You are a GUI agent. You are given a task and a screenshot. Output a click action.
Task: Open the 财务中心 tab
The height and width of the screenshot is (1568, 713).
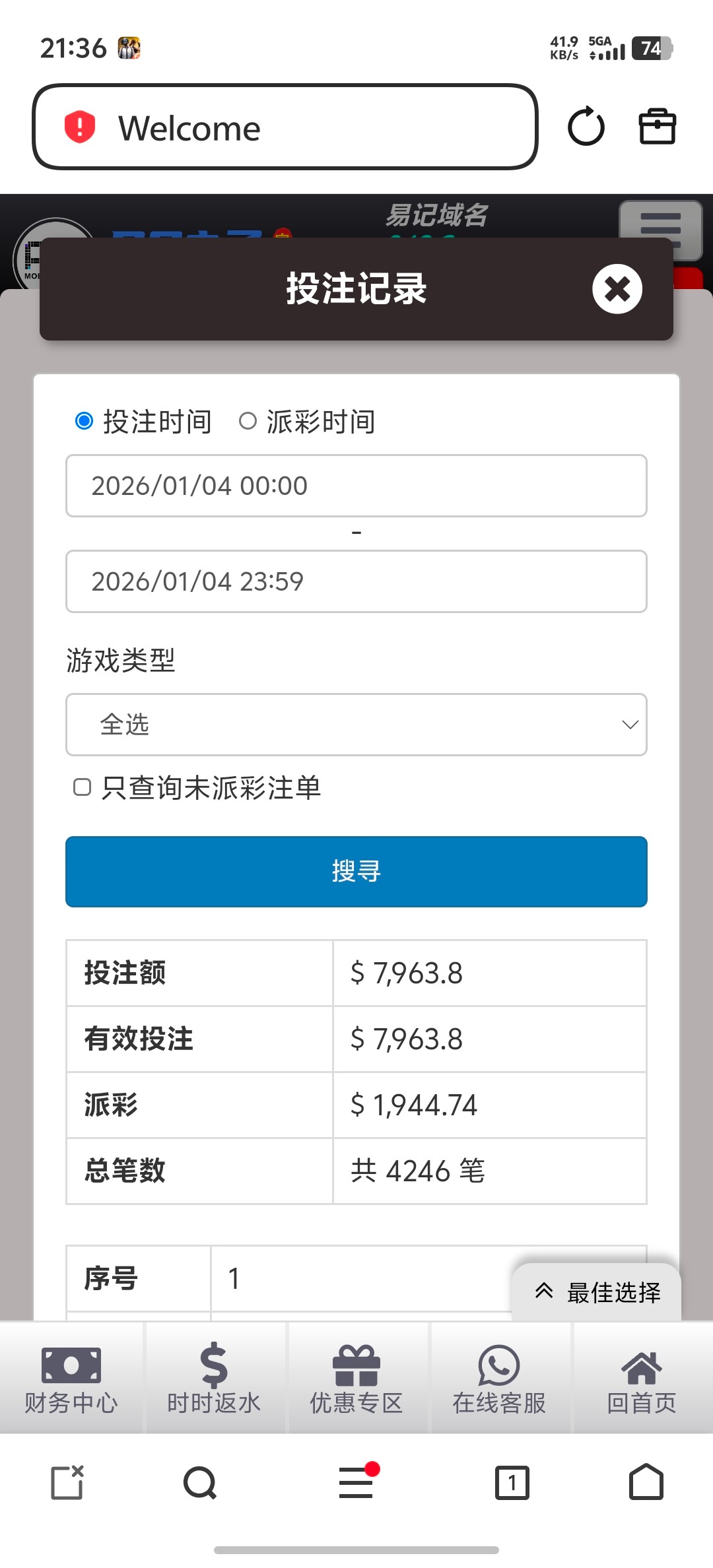[x=71, y=1378]
